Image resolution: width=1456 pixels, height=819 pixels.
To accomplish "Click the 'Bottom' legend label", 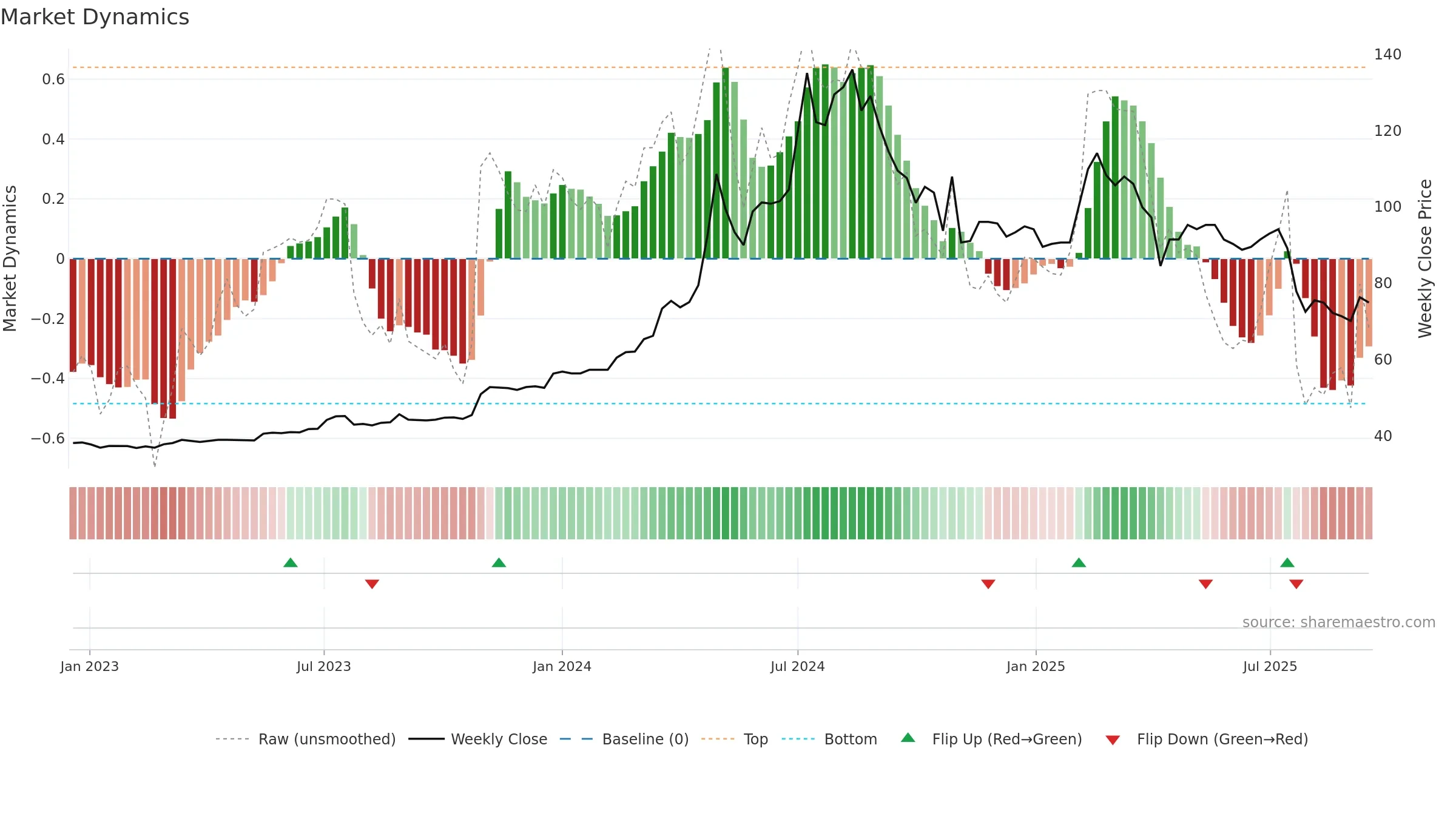I will [x=851, y=739].
